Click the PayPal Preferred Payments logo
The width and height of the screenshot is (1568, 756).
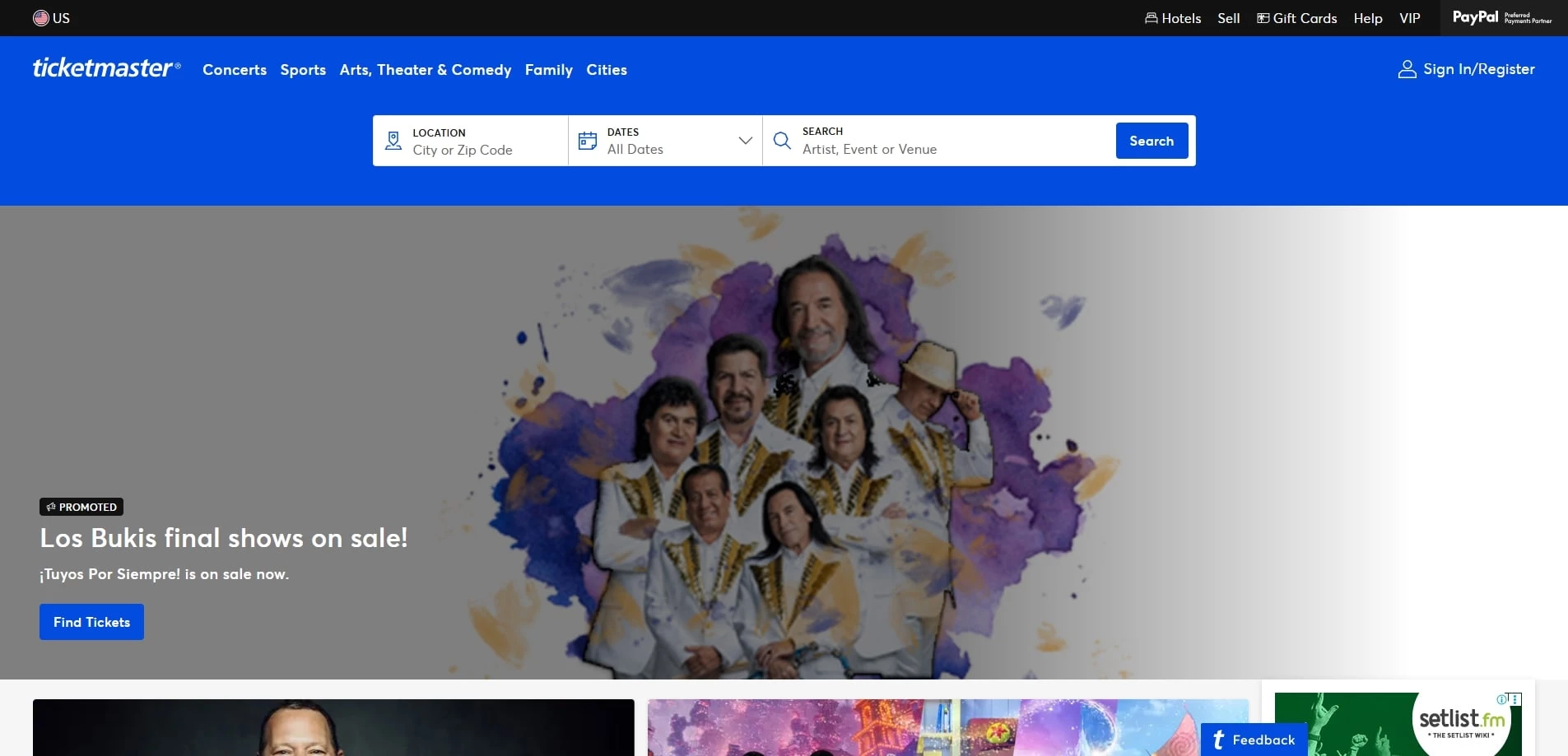(x=1501, y=17)
